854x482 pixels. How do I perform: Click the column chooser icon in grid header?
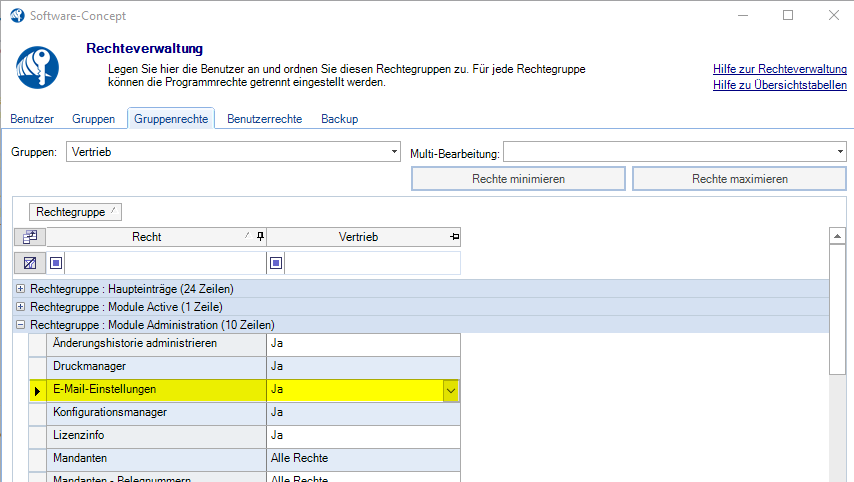click(x=29, y=237)
